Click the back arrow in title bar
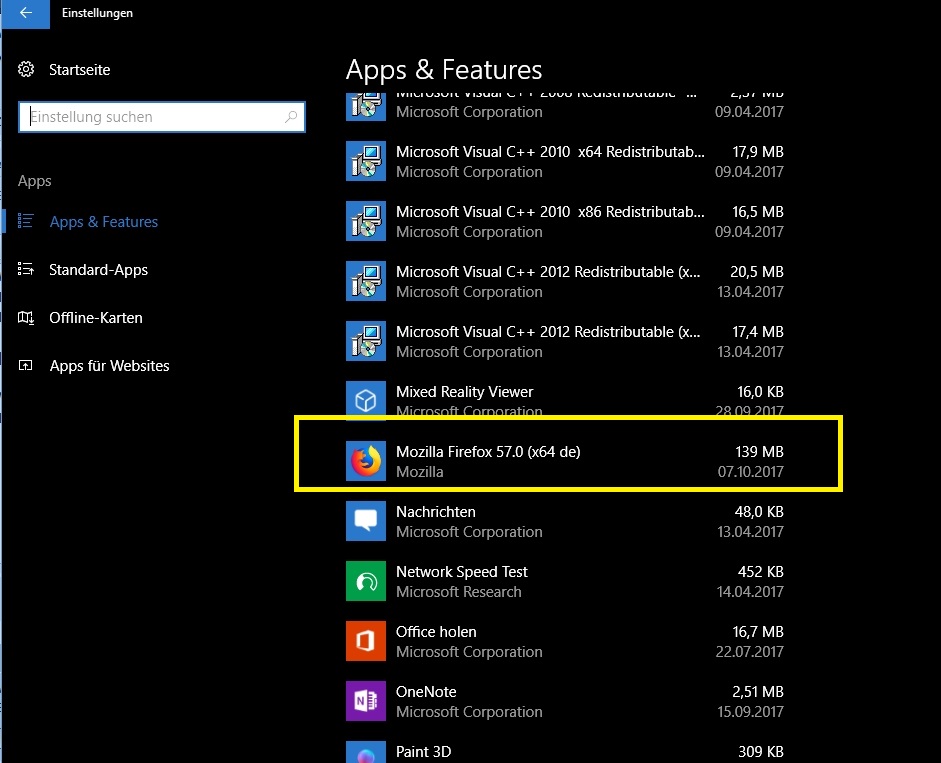941x763 pixels. 26,13
